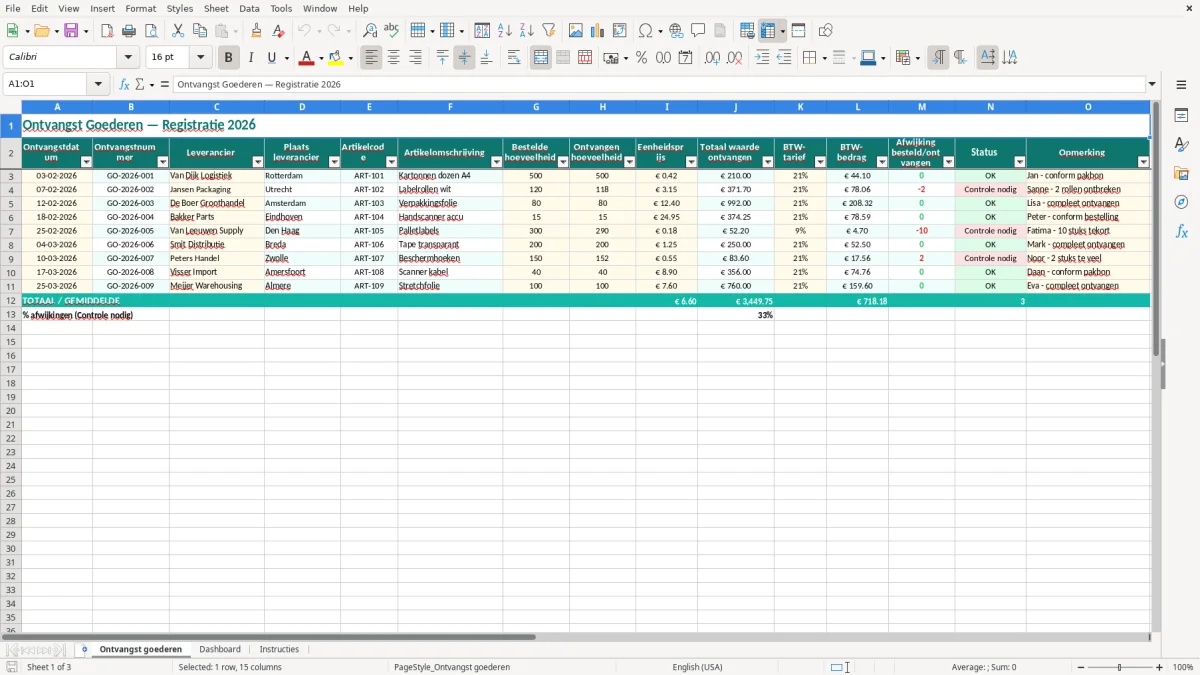Open filter dropdown on Leverancier column
Screen dimensions: 1200x675
(257, 162)
